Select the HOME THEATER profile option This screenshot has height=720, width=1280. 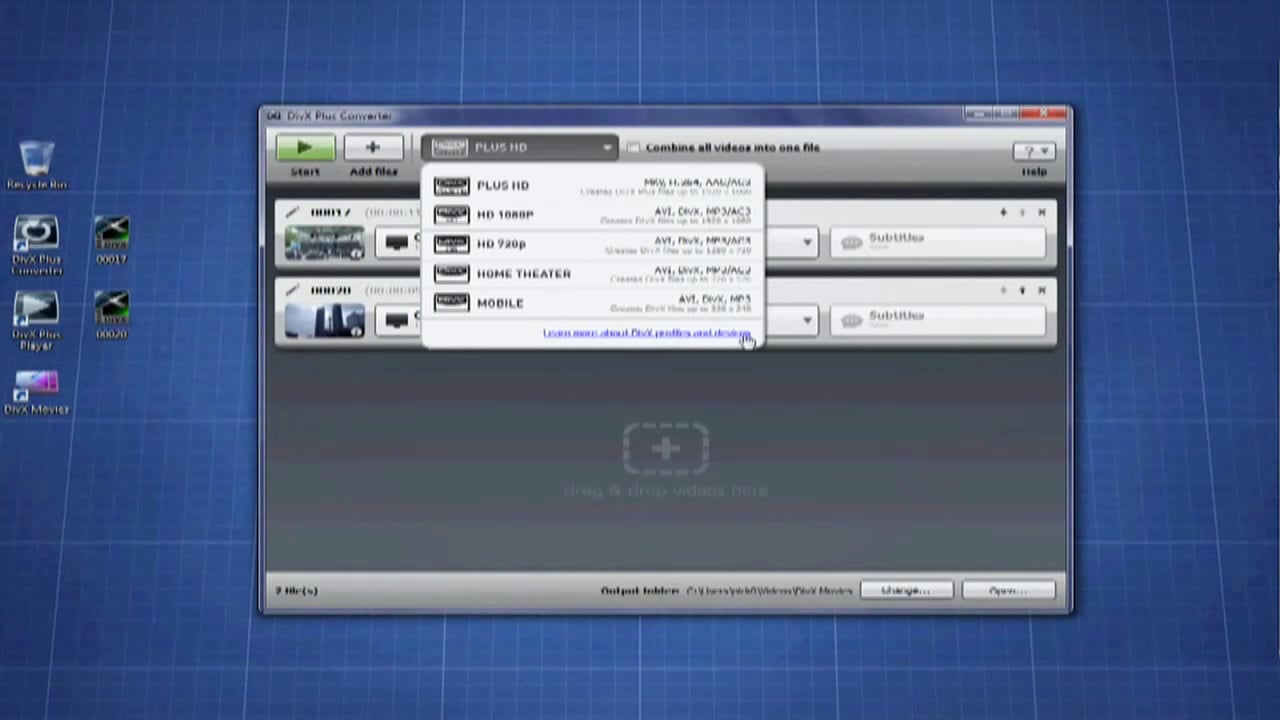pyautogui.click(x=593, y=273)
